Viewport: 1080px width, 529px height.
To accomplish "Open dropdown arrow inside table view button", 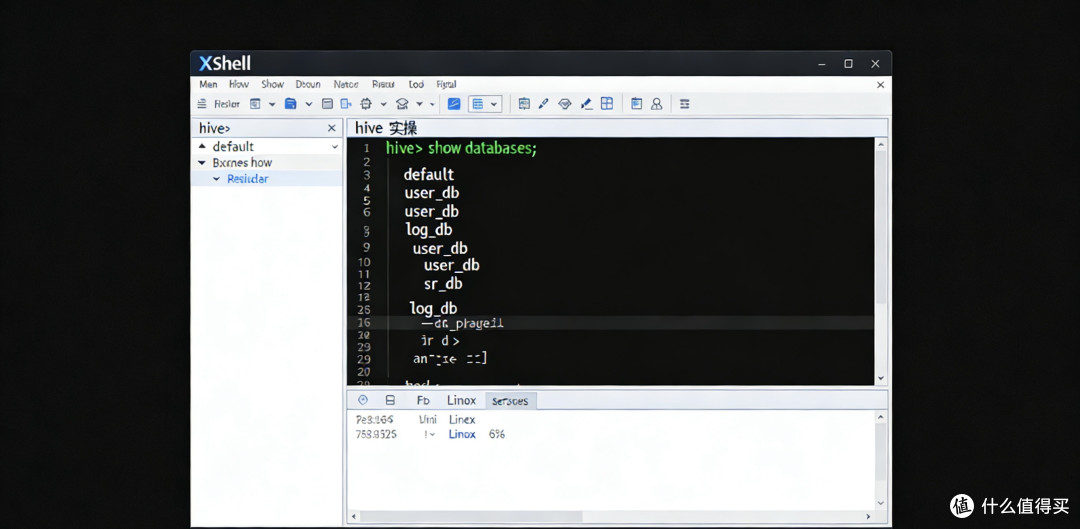I will (x=495, y=105).
